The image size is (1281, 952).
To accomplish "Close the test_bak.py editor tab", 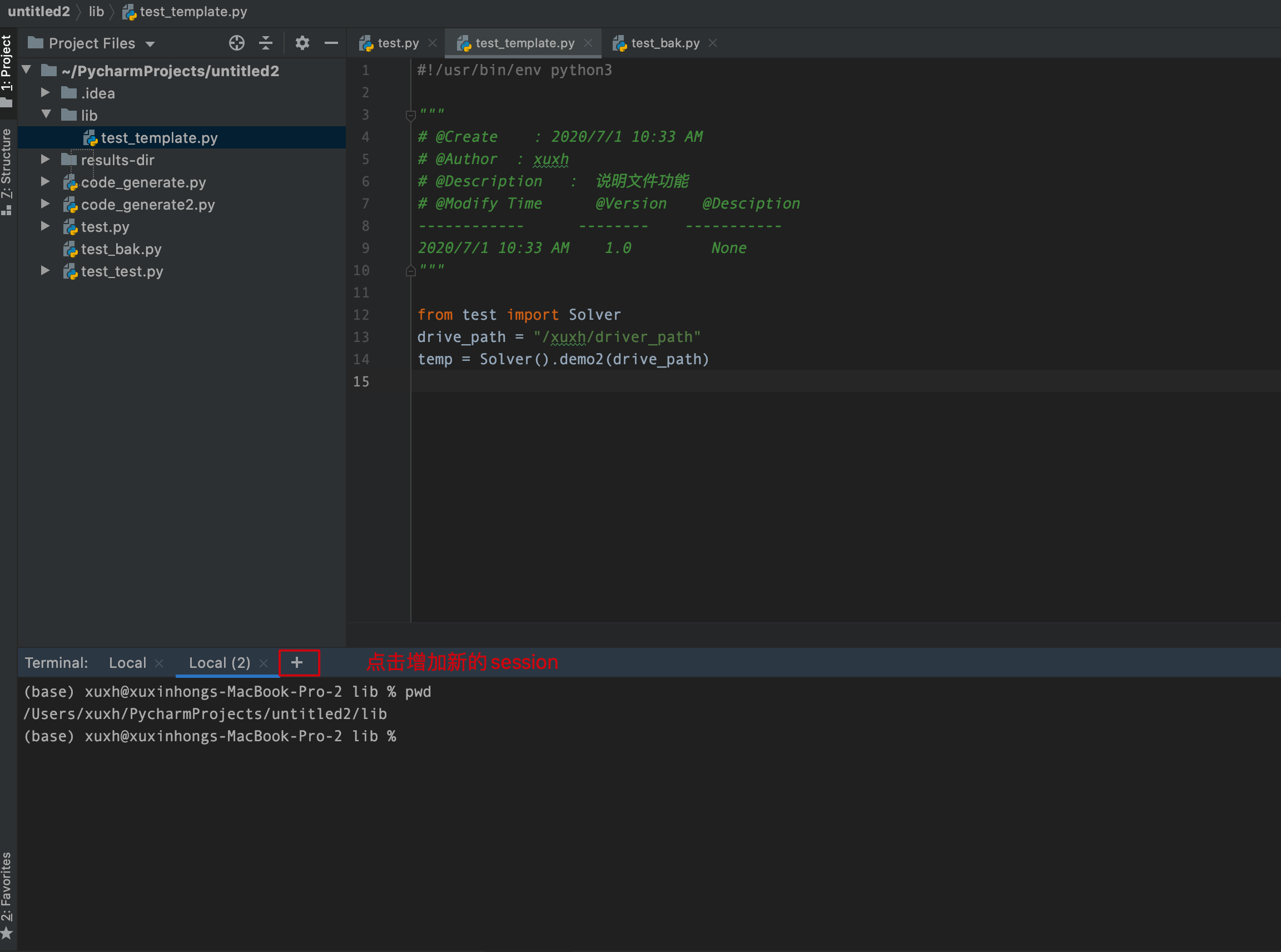I will click(713, 43).
